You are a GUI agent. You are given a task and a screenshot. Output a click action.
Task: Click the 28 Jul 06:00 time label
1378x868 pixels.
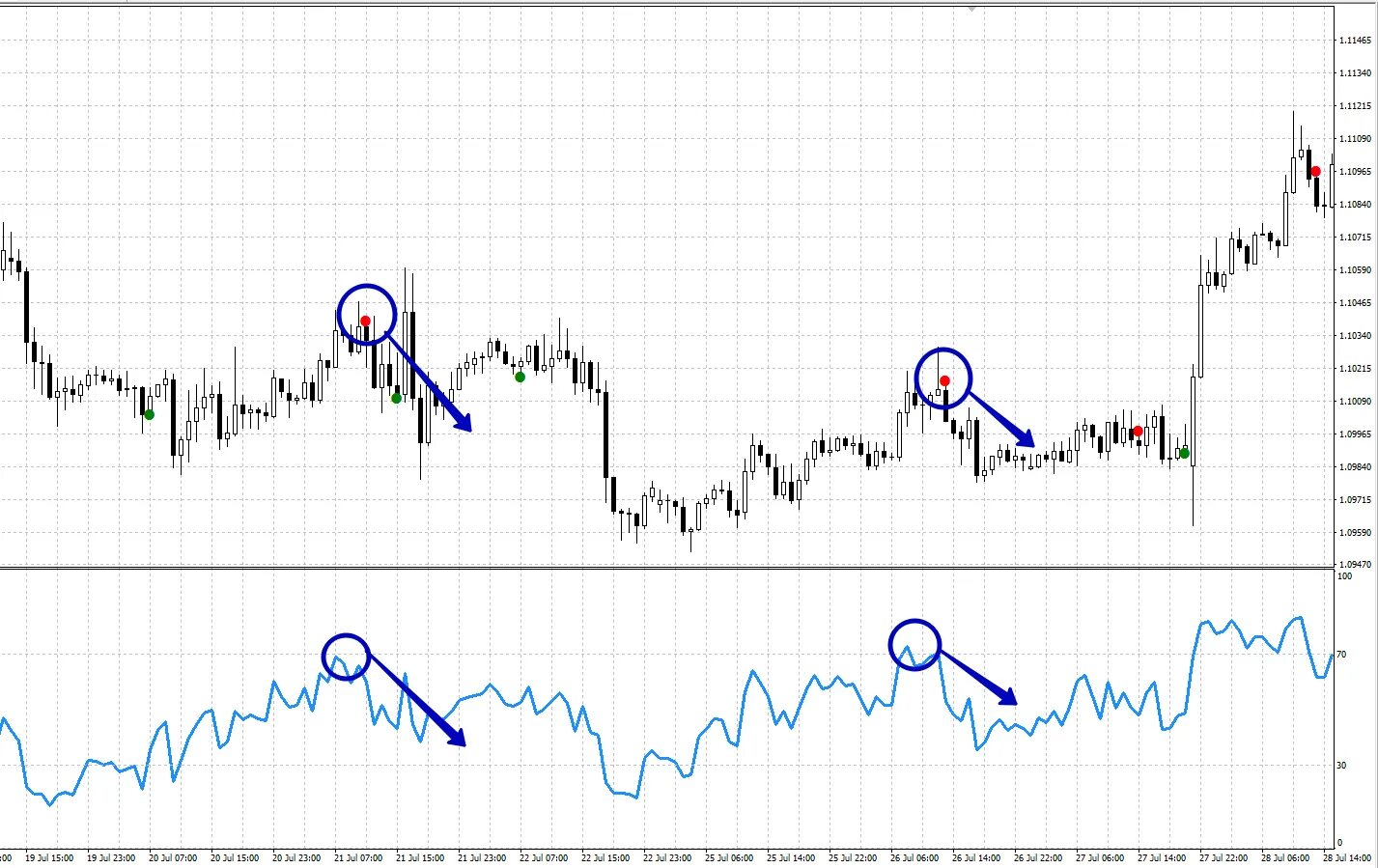pyautogui.click(x=1285, y=857)
